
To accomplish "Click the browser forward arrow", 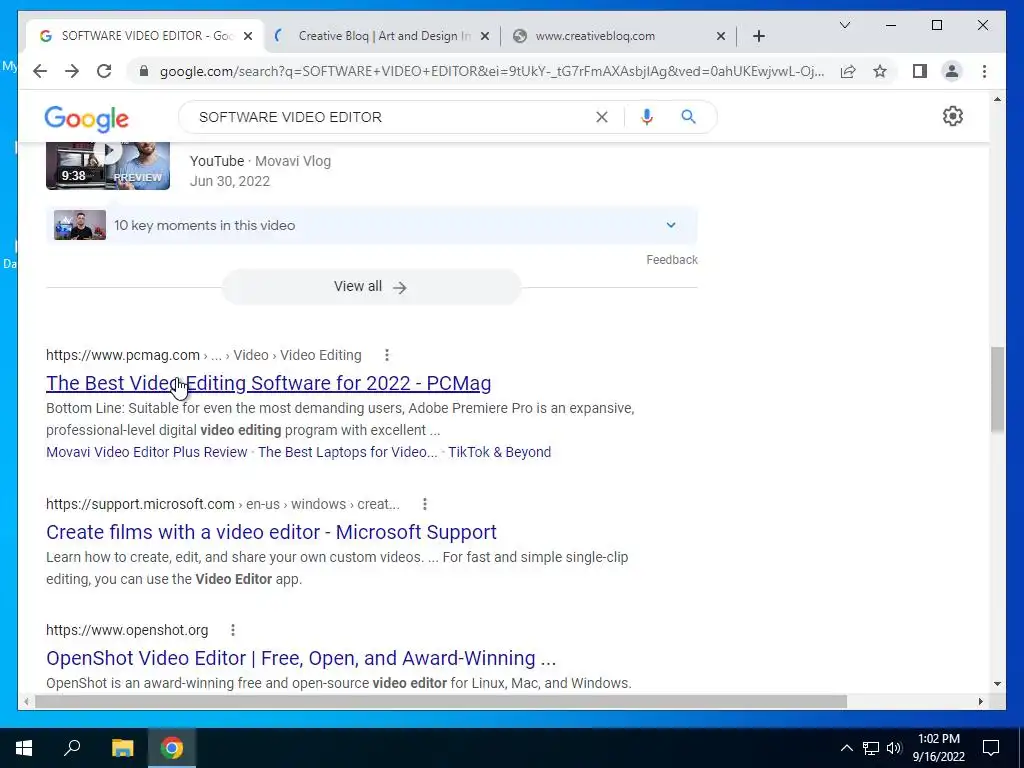I will tap(72, 71).
